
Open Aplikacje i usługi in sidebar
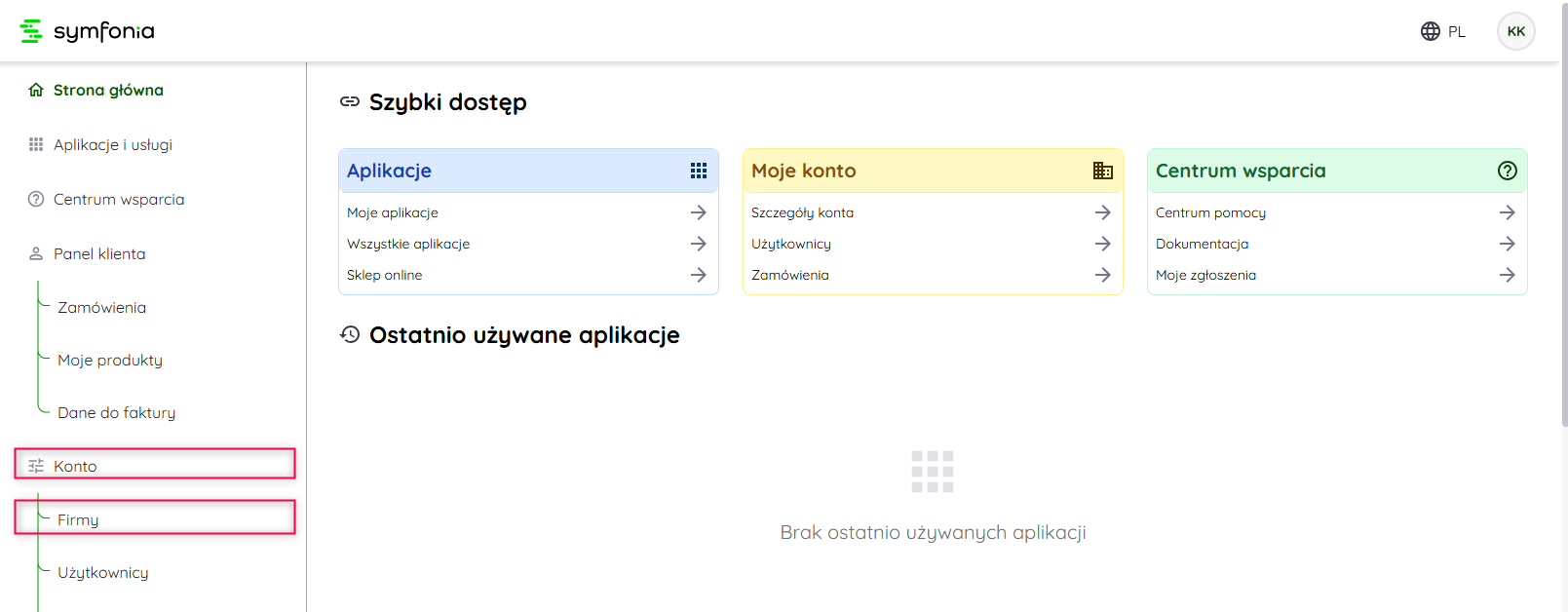click(x=113, y=144)
